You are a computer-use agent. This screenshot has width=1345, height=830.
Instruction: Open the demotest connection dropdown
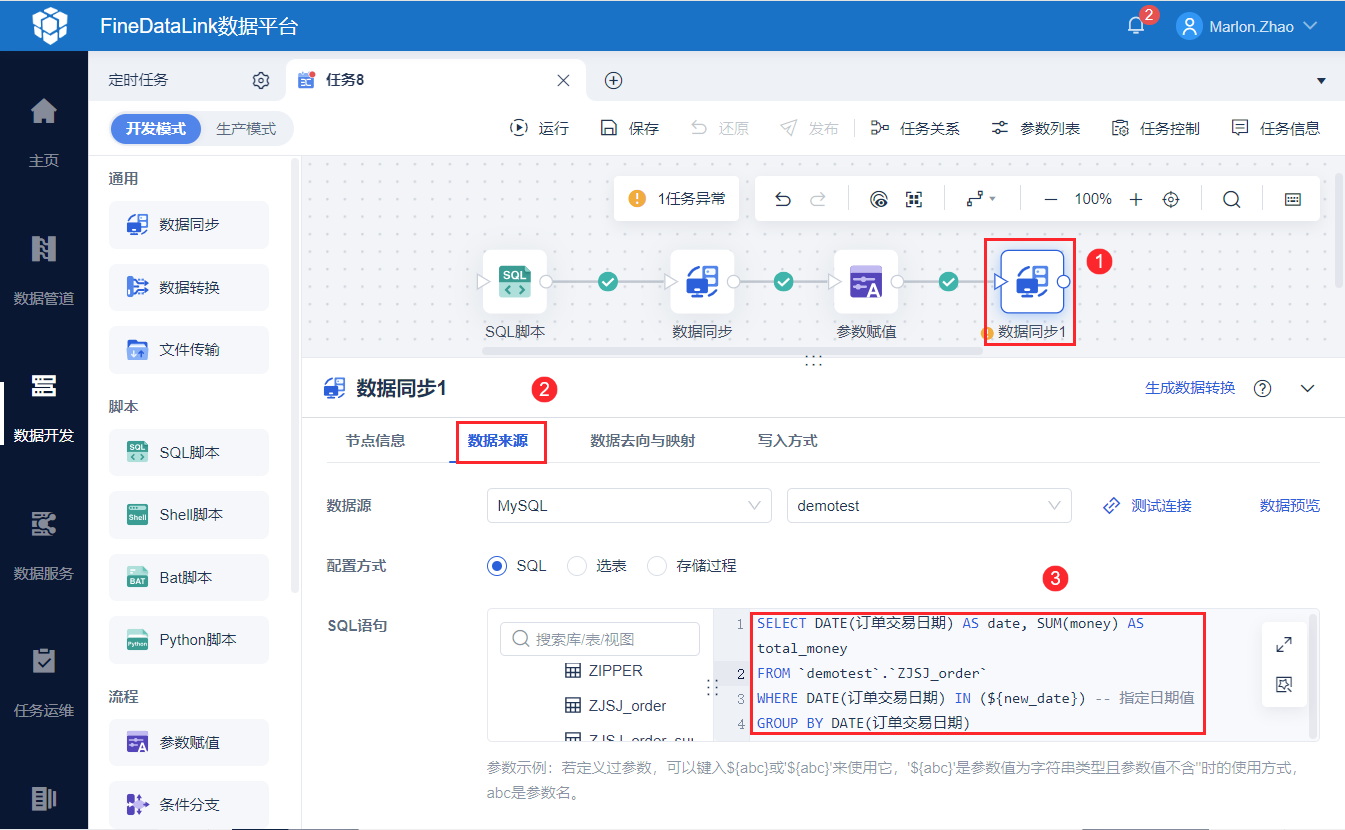(x=929, y=505)
